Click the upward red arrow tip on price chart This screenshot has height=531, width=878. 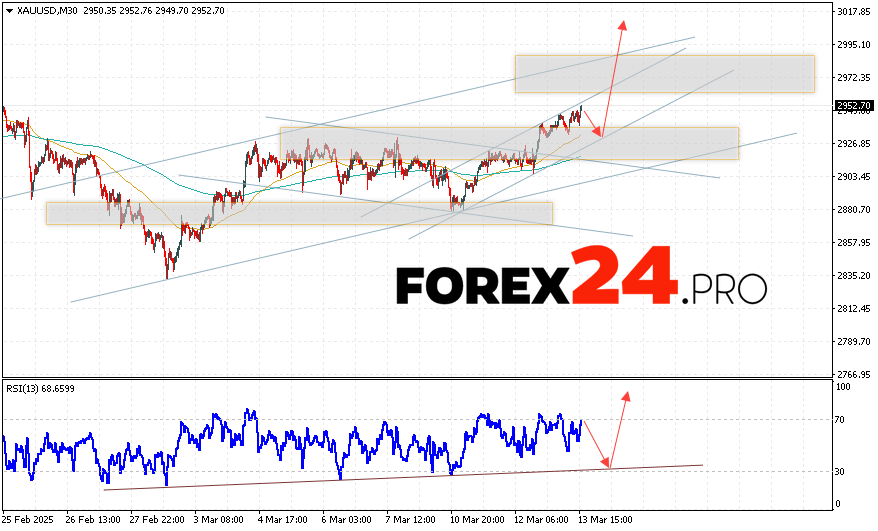[x=622, y=22]
